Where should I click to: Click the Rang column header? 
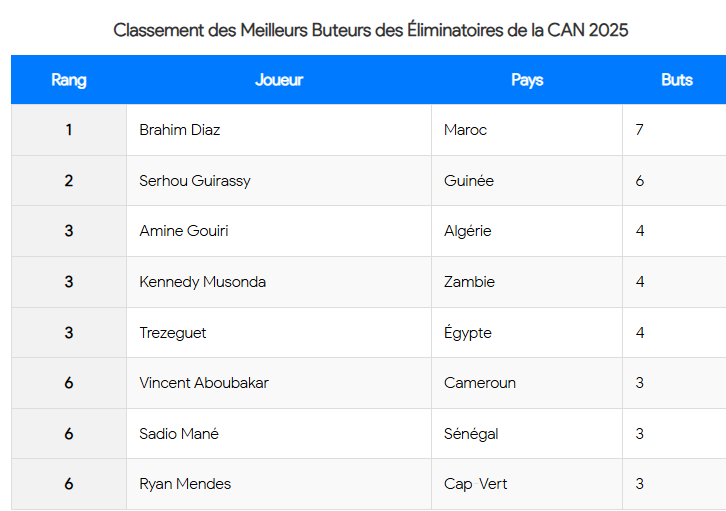(x=69, y=80)
